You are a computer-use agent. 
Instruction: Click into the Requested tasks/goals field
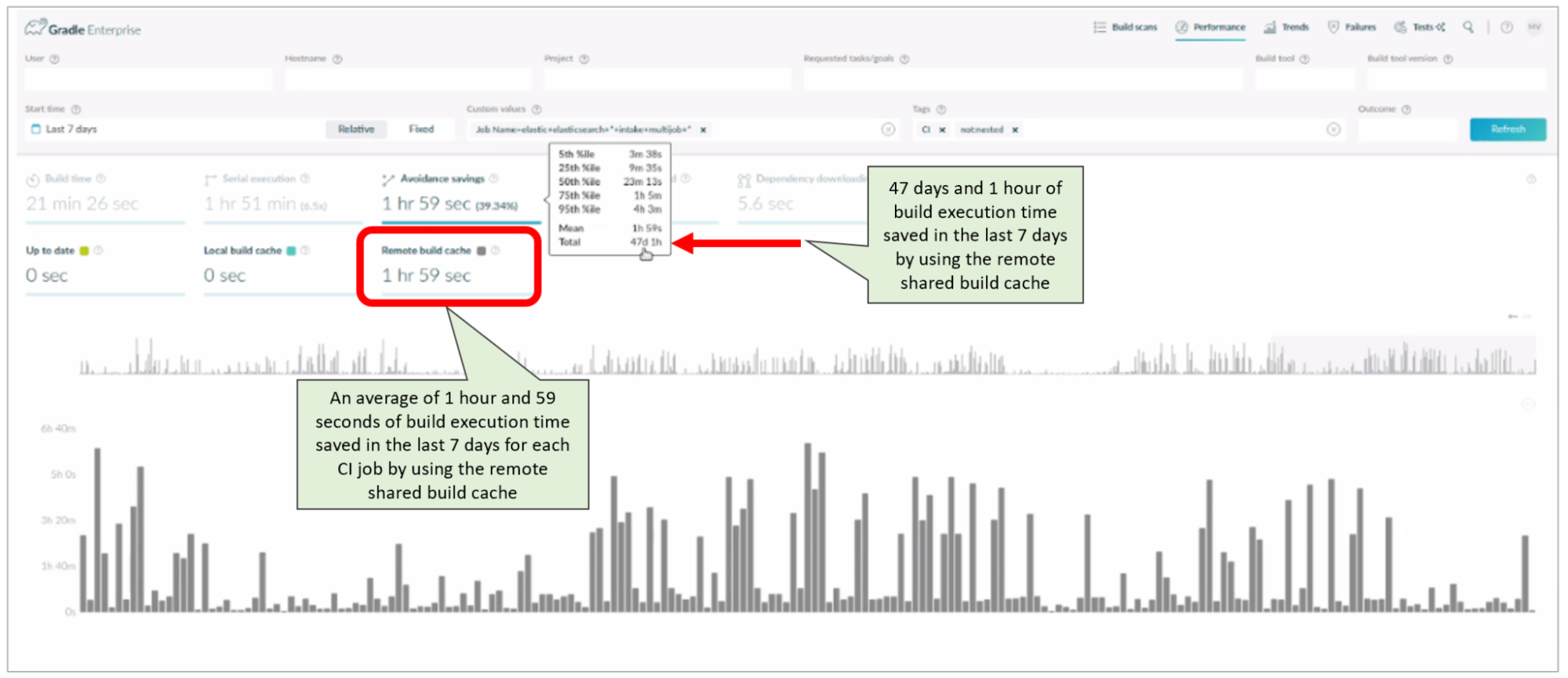coord(1023,79)
